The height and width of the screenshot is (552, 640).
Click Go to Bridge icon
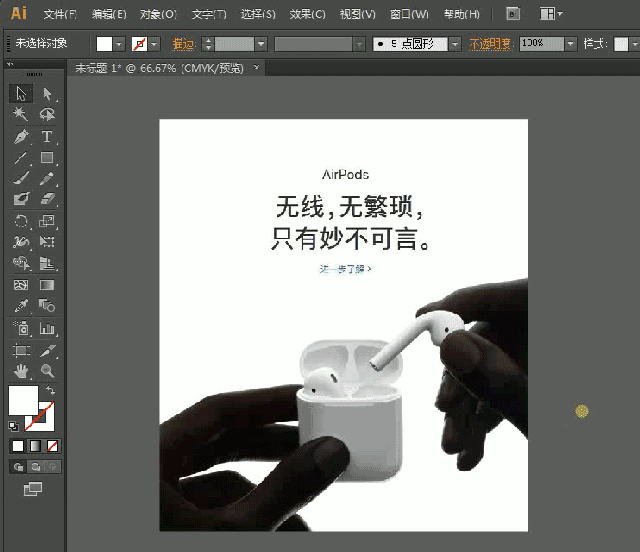[513, 14]
